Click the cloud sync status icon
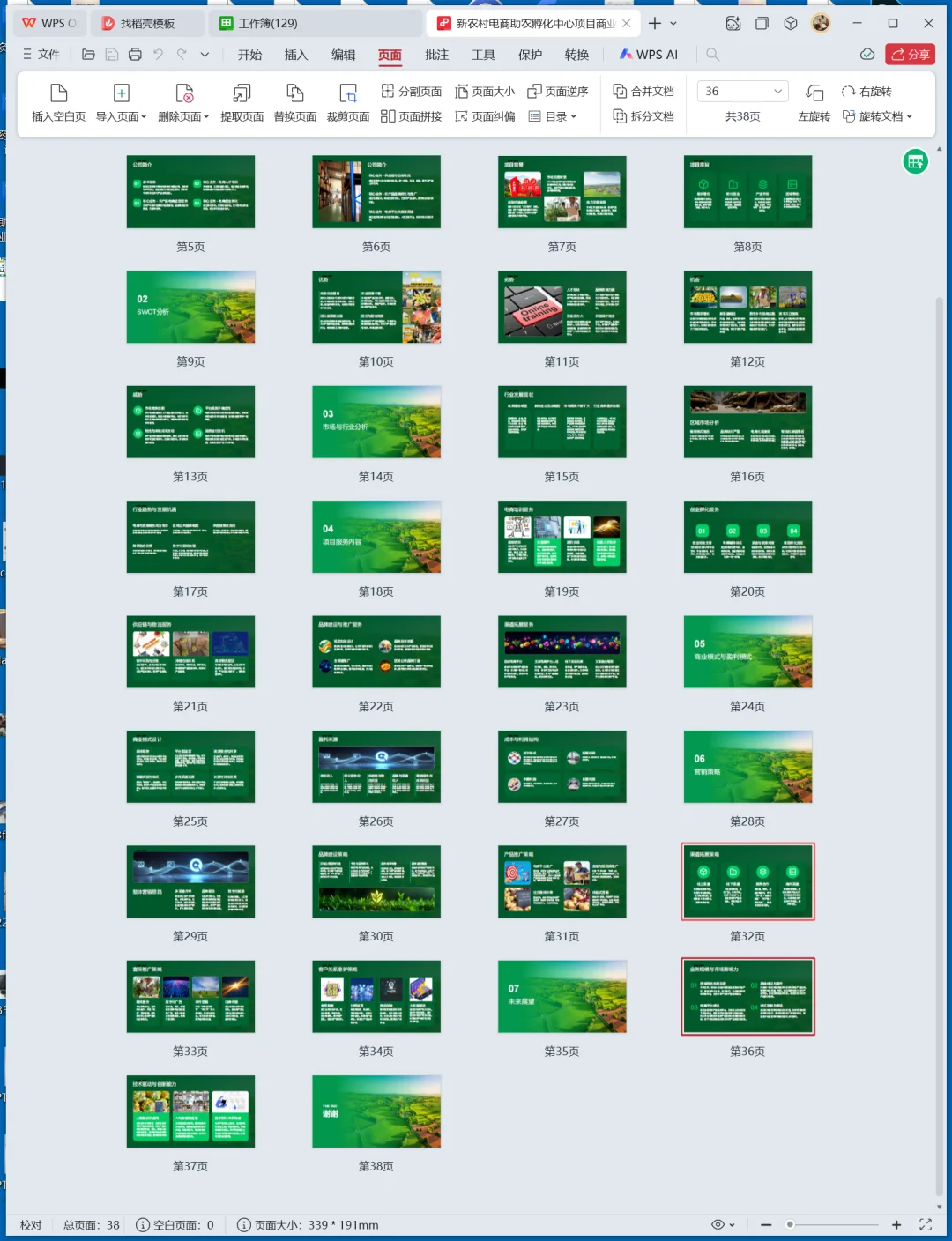Viewport: 952px width, 1241px height. click(867, 55)
